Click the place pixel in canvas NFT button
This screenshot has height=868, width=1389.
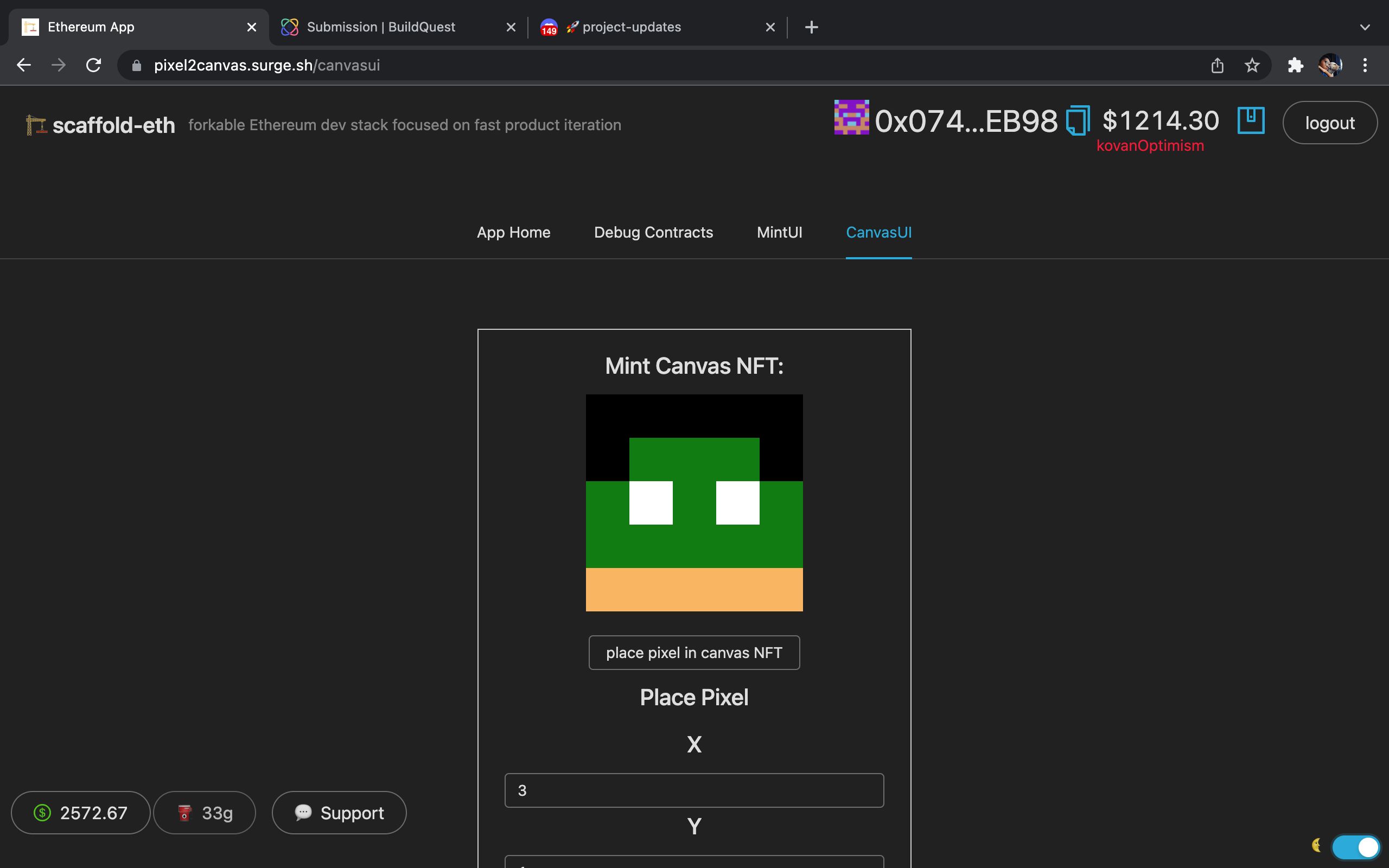(694, 652)
